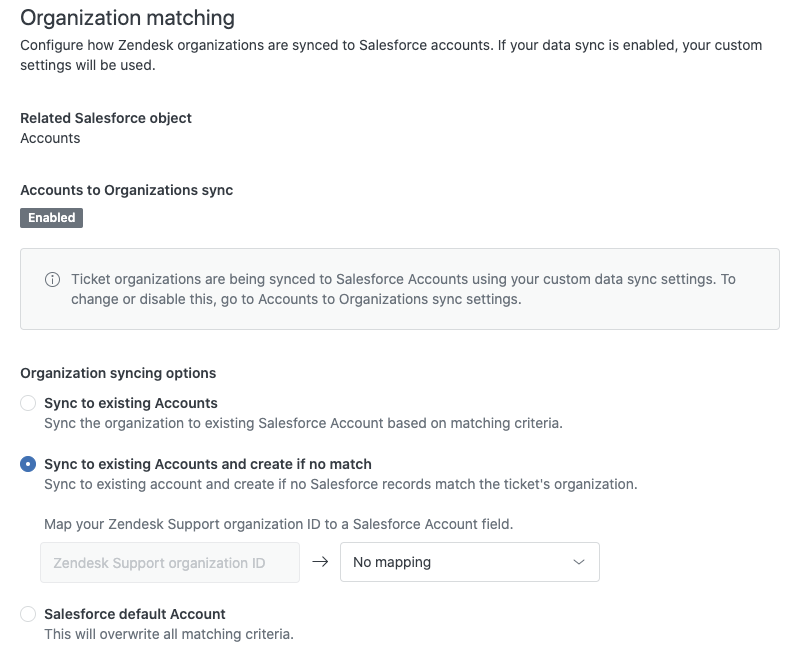Click the 'Related Salesforce object' label

106,118
